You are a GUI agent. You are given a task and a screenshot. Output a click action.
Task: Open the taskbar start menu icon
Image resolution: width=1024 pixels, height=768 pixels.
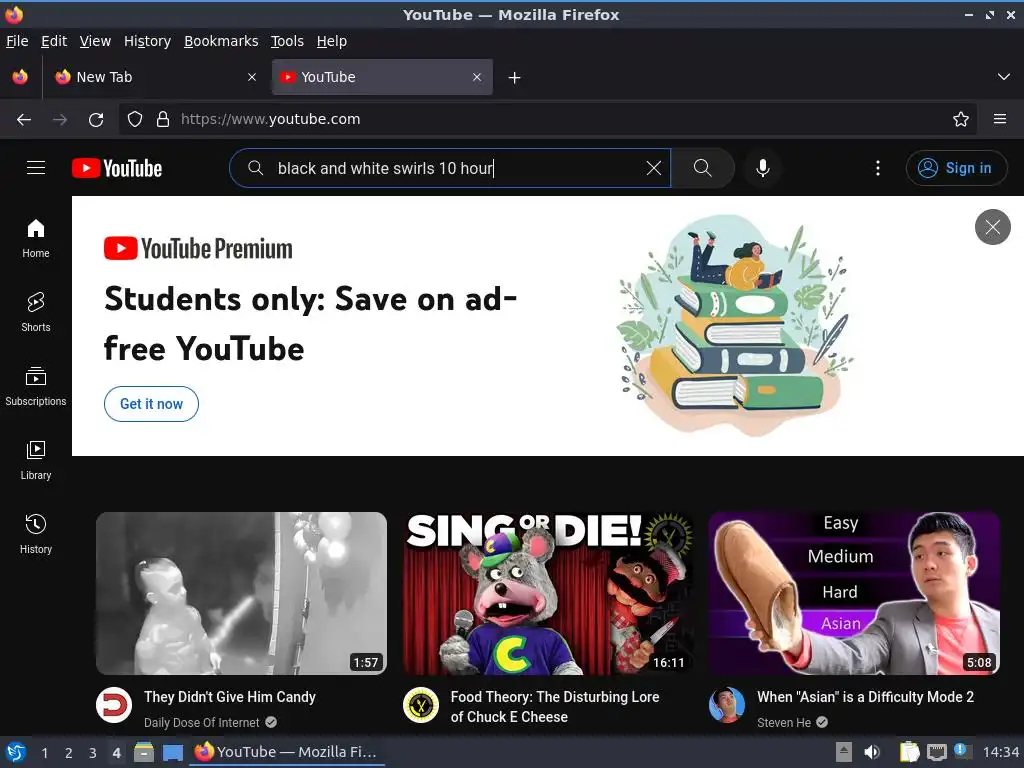pos(16,752)
